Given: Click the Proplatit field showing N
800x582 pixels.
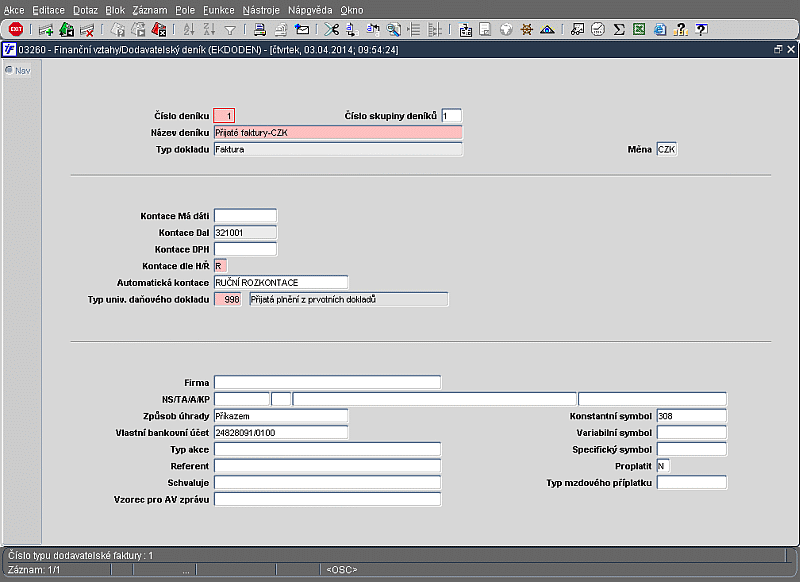Looking at the screenshot, I should (663, 466).
